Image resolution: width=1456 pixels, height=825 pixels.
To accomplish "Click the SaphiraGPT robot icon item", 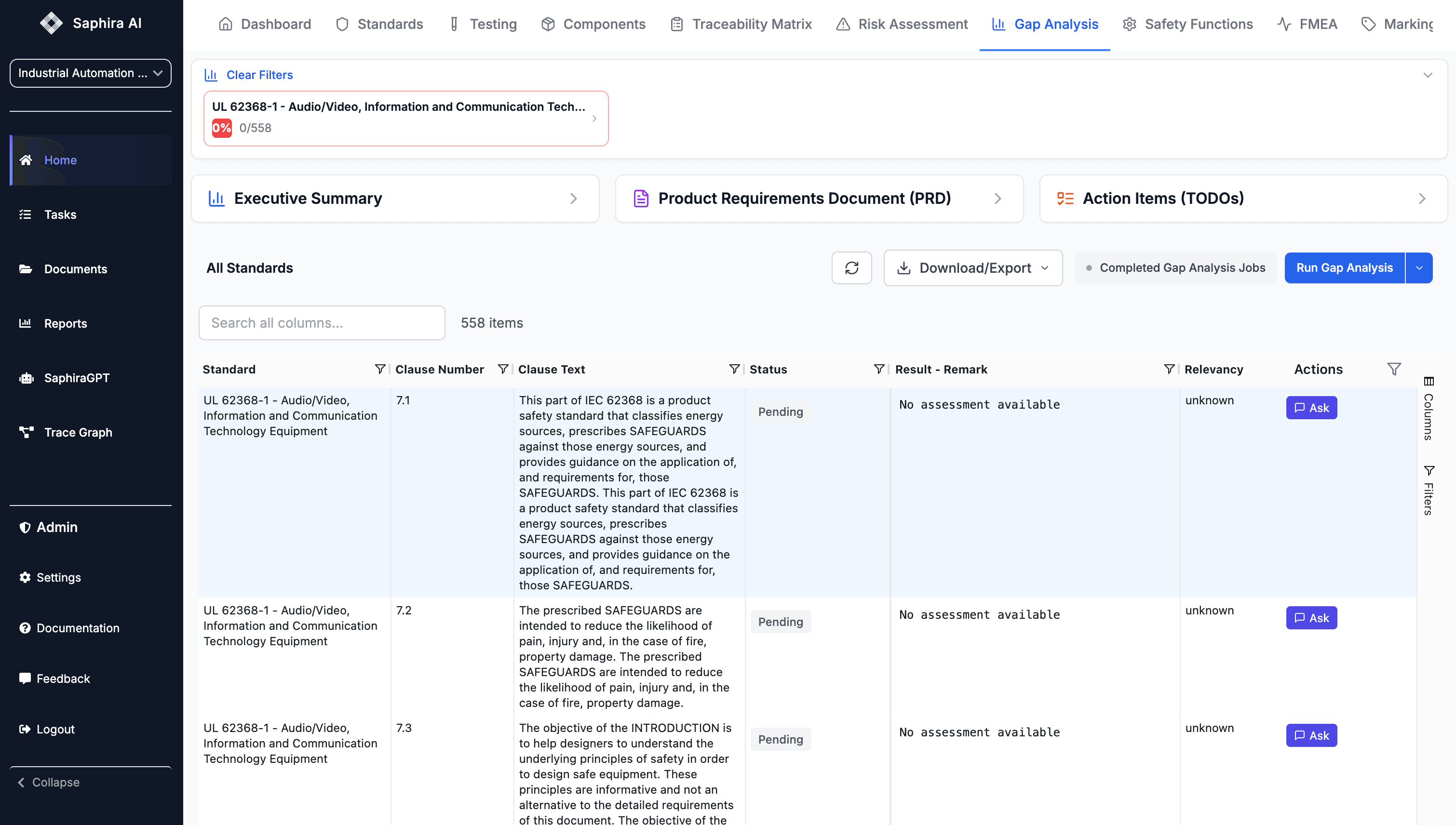I will pos(26,378).
